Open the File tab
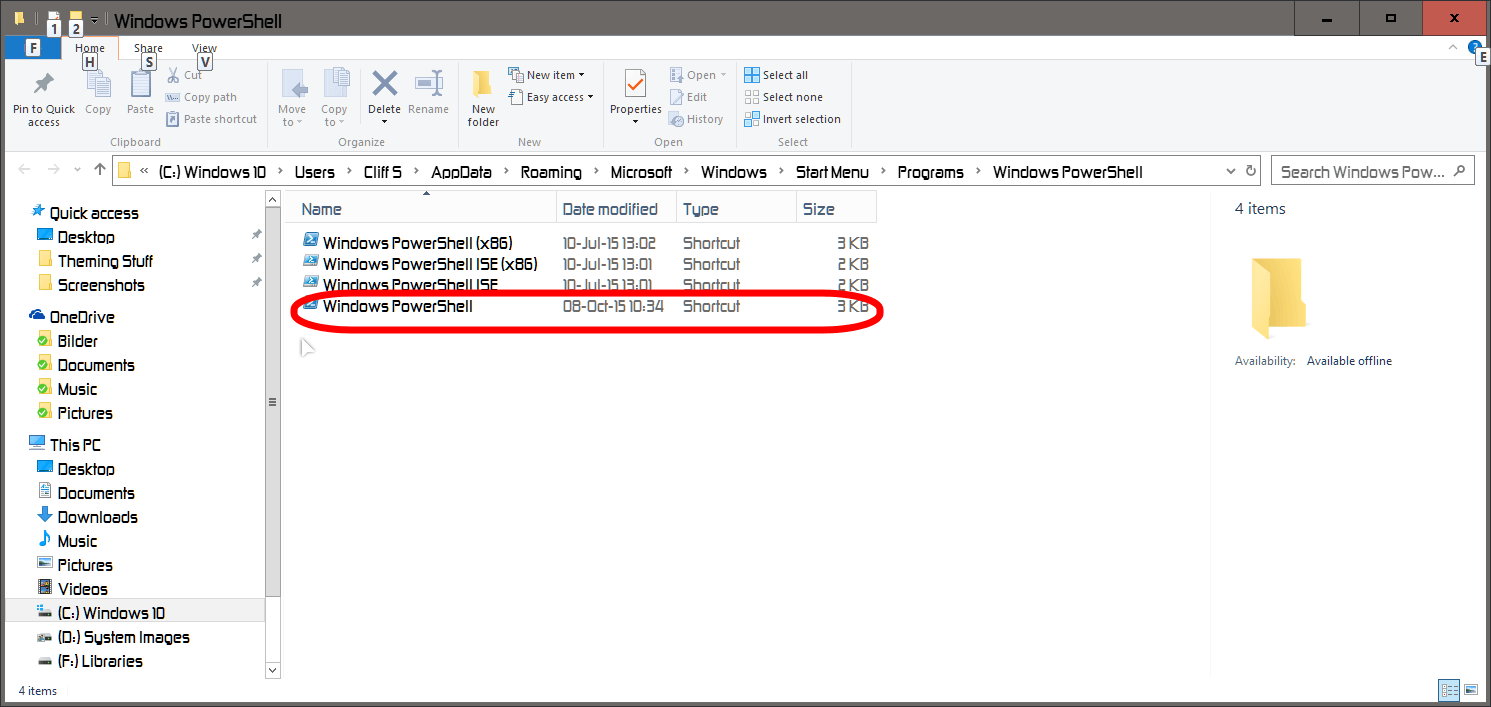The height and width of the screenshot is (707, 1491). [33, 48]
